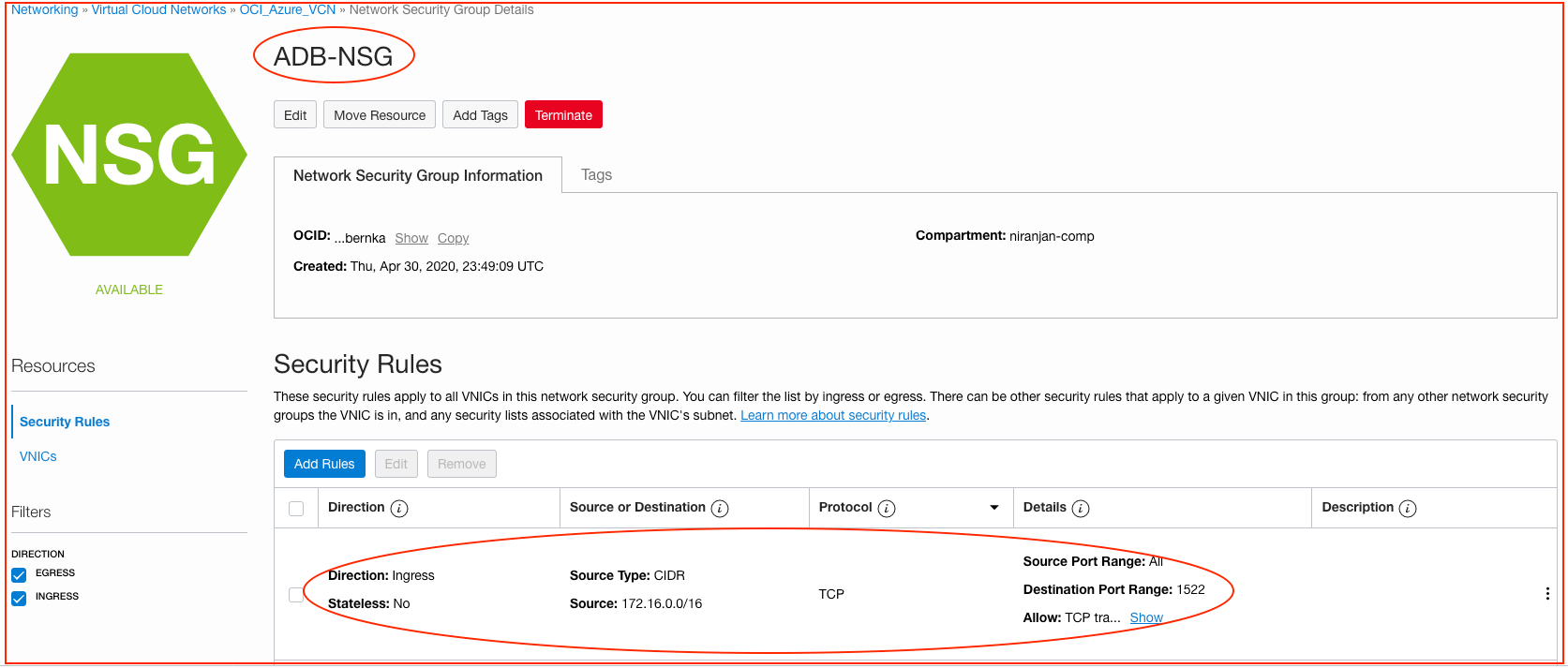Click the Source Type: CIDR text
Image resolution: width=1568 pixels, height=668 pixels.
627,575
